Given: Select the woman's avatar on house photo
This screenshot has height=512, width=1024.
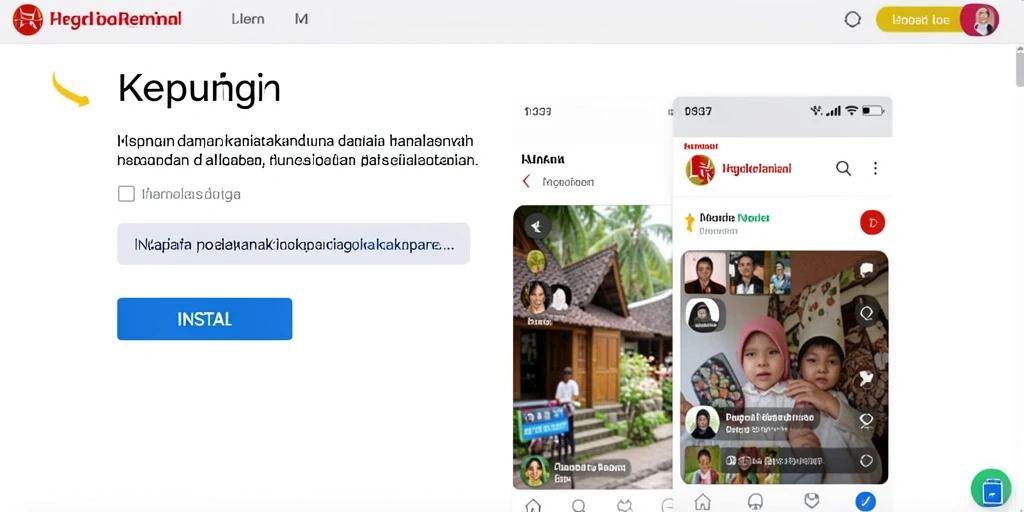Looking at the screenshot, I should click(536, 297).
